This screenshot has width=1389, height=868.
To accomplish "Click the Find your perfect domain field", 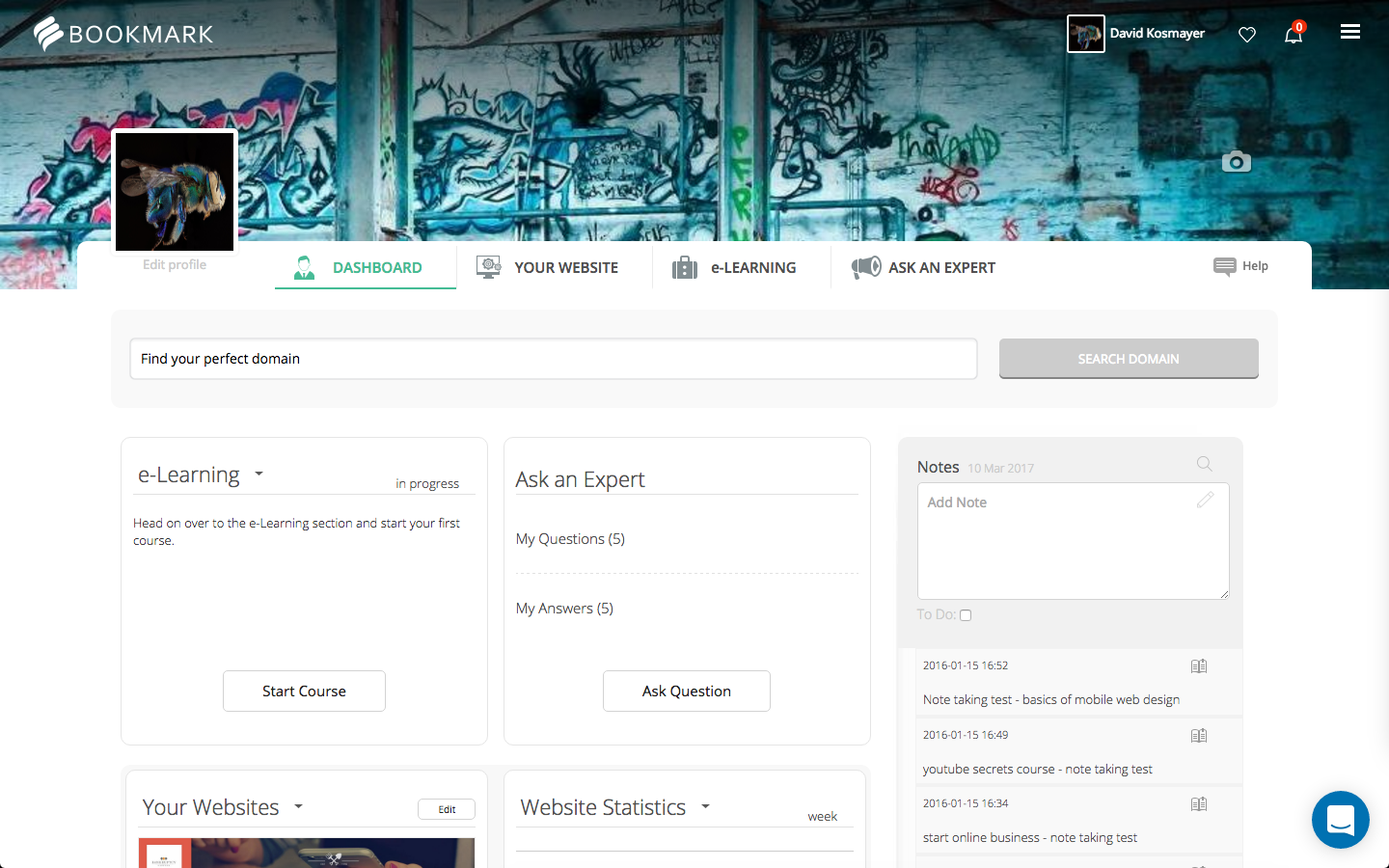I will [554, 359].
